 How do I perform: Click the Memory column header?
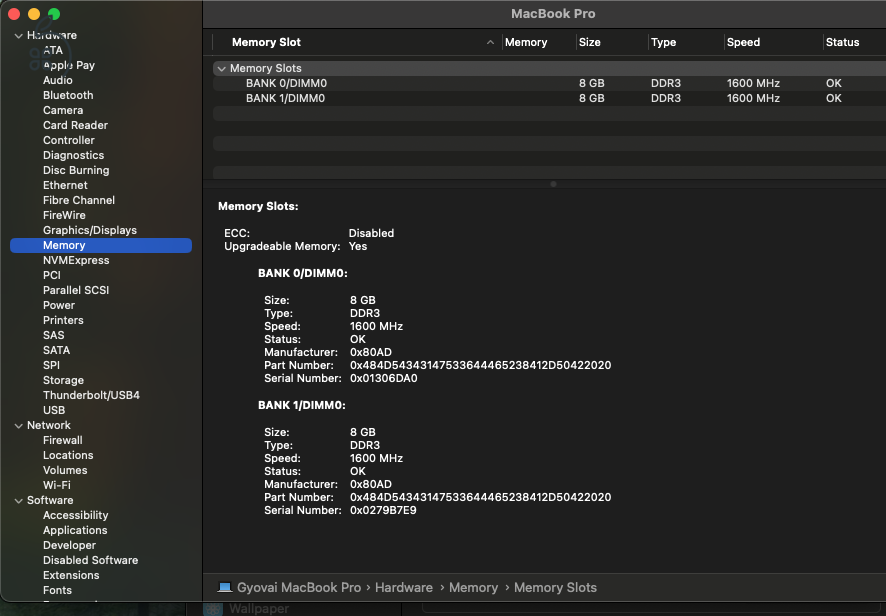tap(526, 42)
